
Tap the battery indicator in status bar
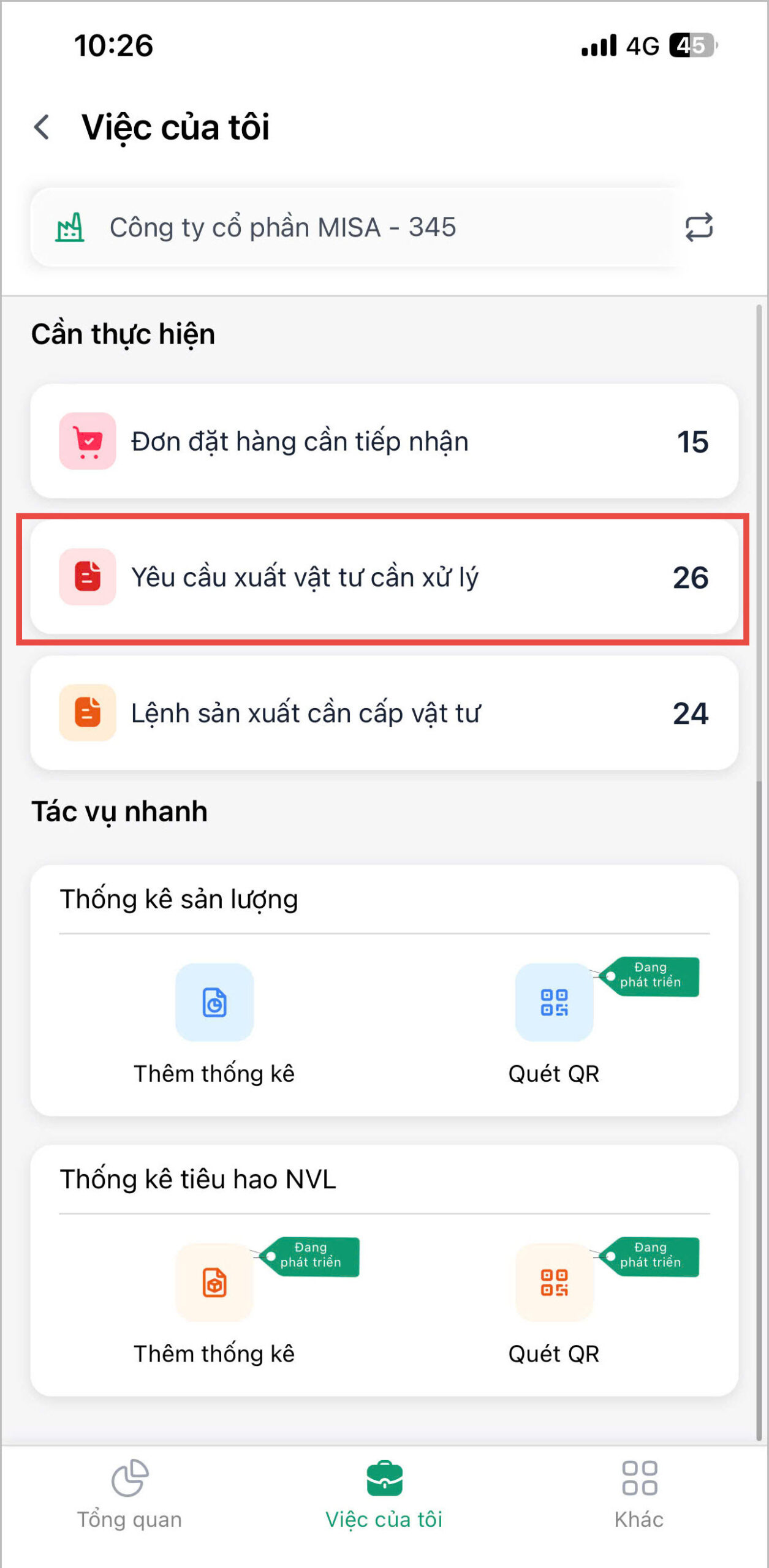pyautogui.click(x=692, y=45)
